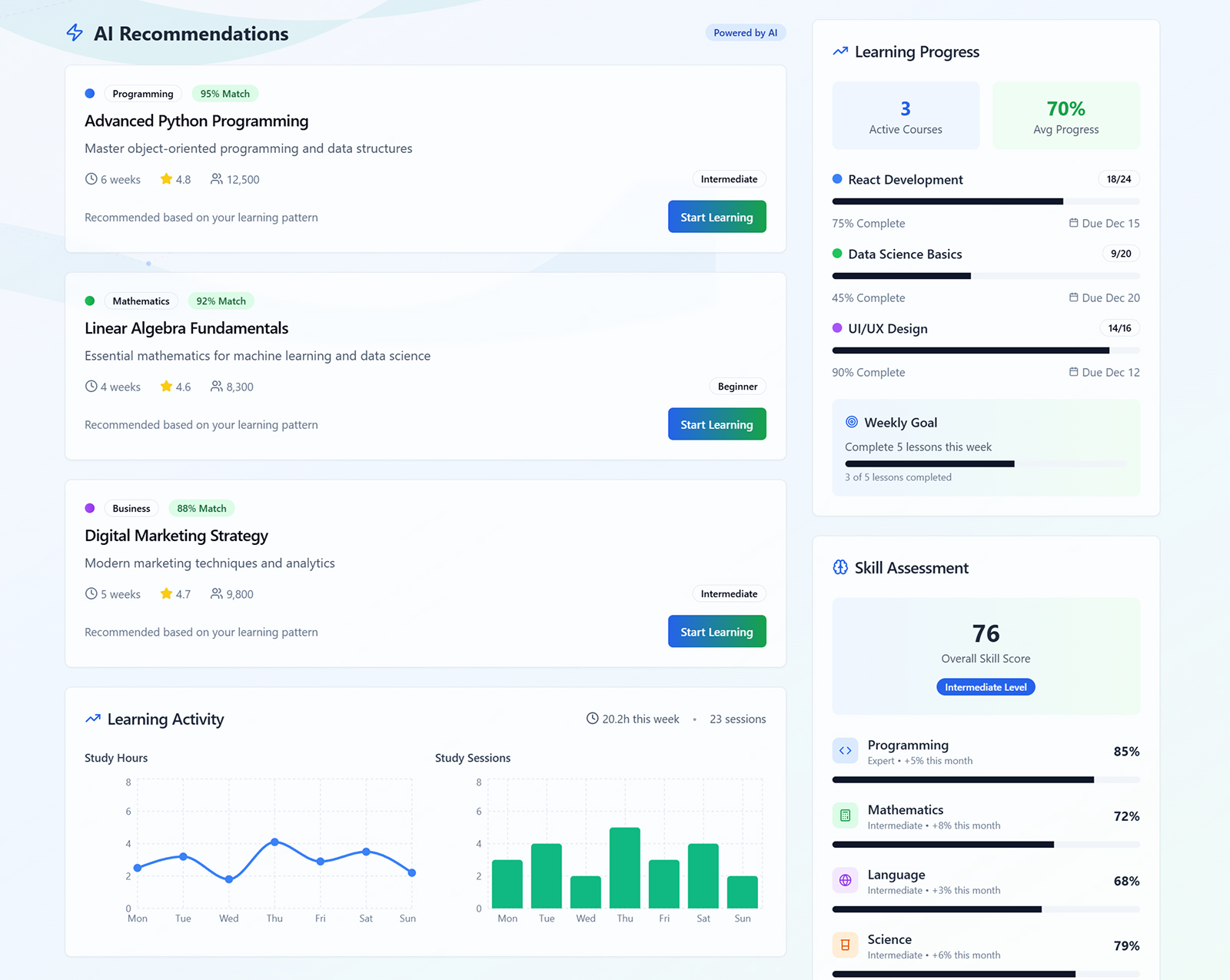The height and width of the screenshot is (980, 1230).
Task: Open the Data Science Basics course
Action: (x=905, y=254)
